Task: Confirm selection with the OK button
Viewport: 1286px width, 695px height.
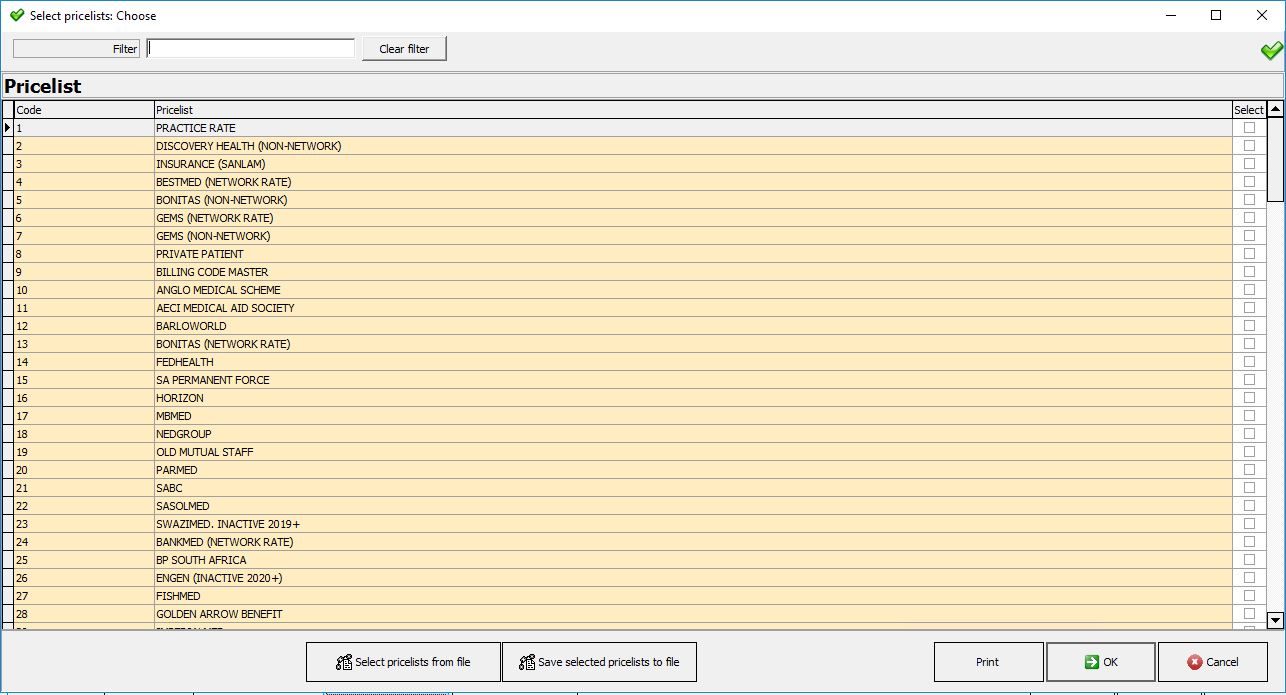Action: pyautogui.click(x=1100, y=662)
